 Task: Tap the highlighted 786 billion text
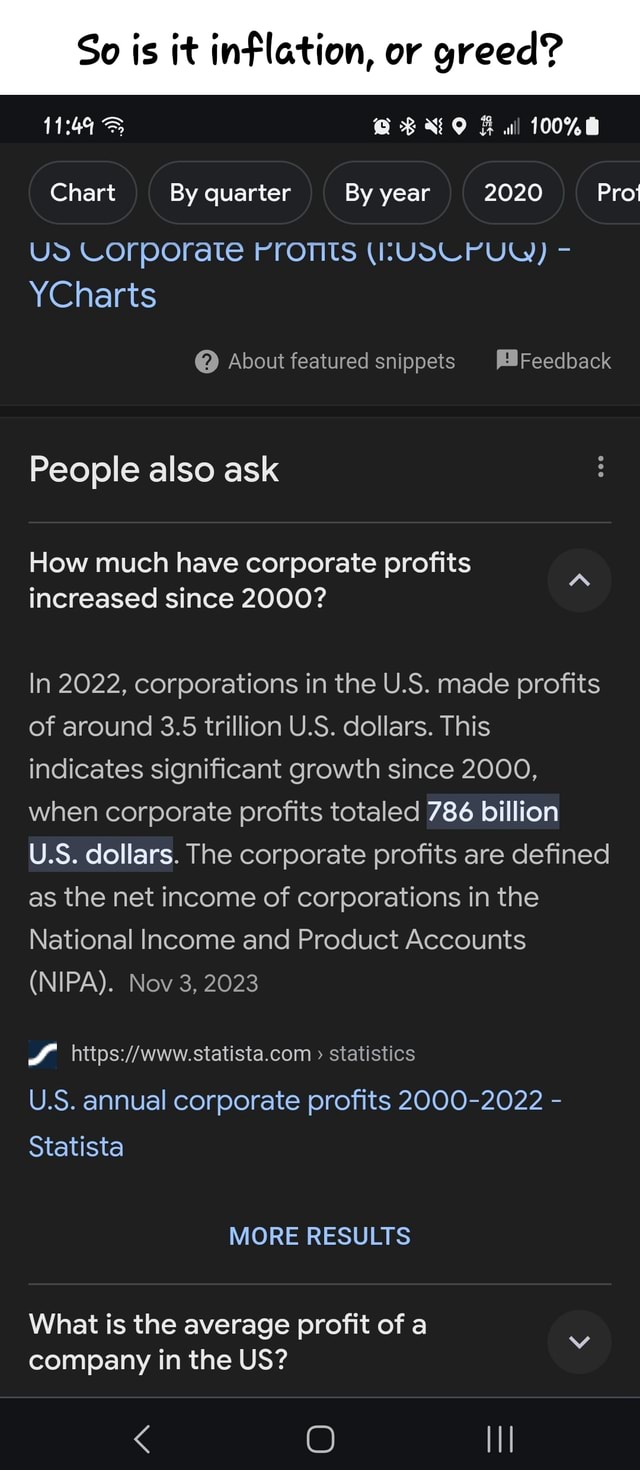[493, 811]
